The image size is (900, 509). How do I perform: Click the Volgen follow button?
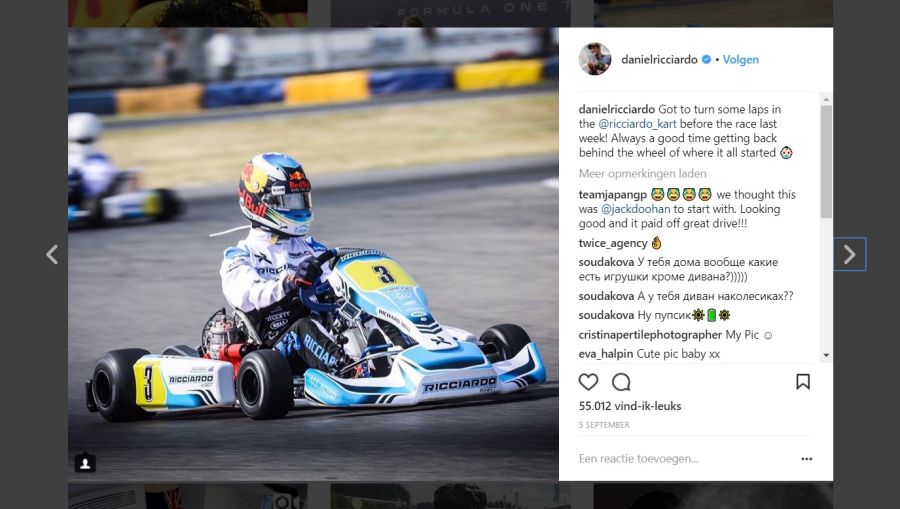pos(740,60)
